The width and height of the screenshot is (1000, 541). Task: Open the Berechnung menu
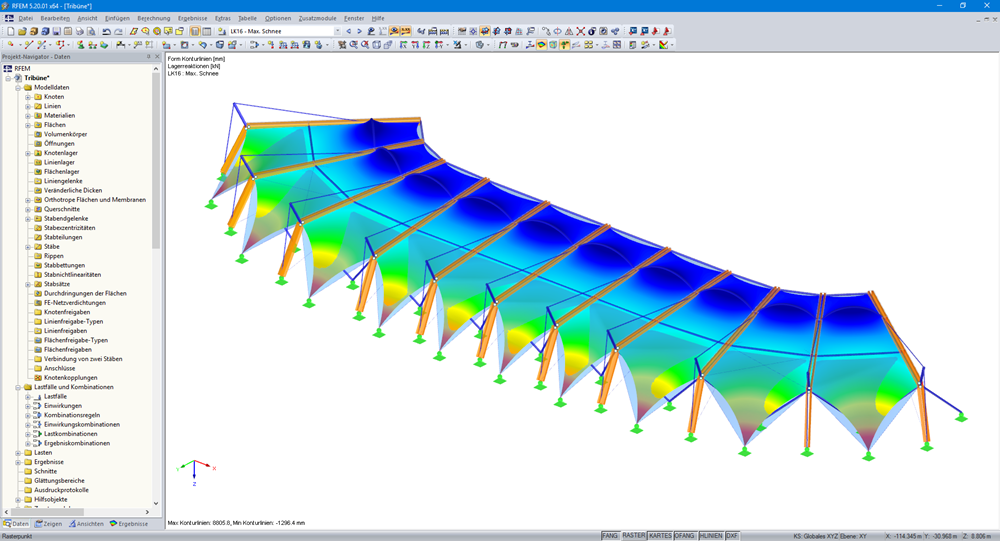coord(154,19)
